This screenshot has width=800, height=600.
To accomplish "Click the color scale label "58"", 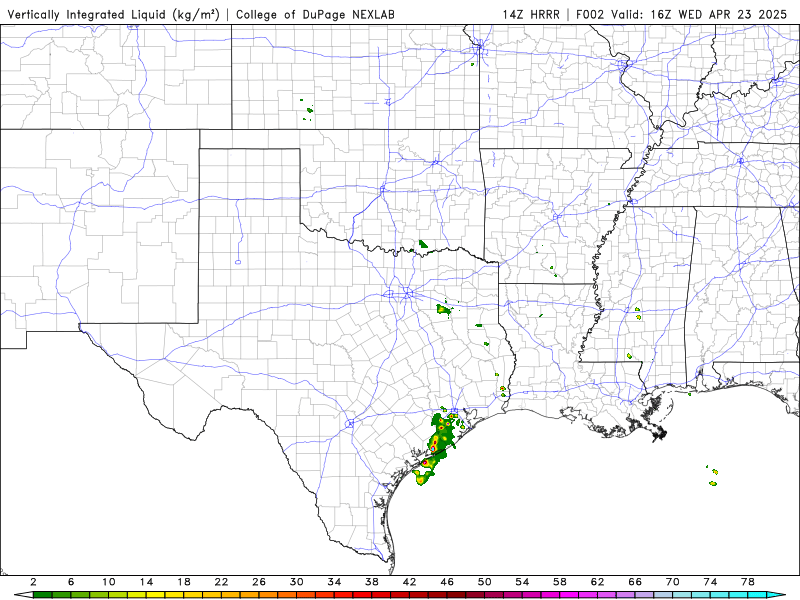I will 560,582.
